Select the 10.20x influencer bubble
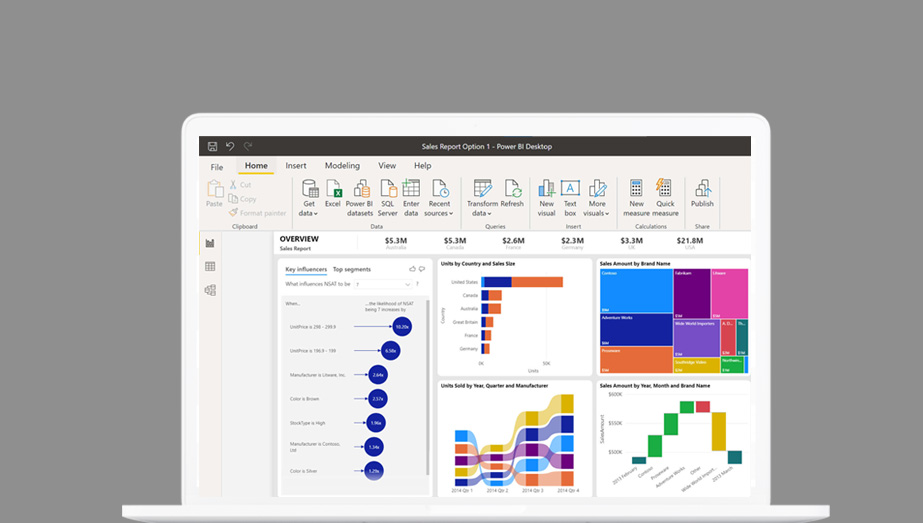 [402, 326]
